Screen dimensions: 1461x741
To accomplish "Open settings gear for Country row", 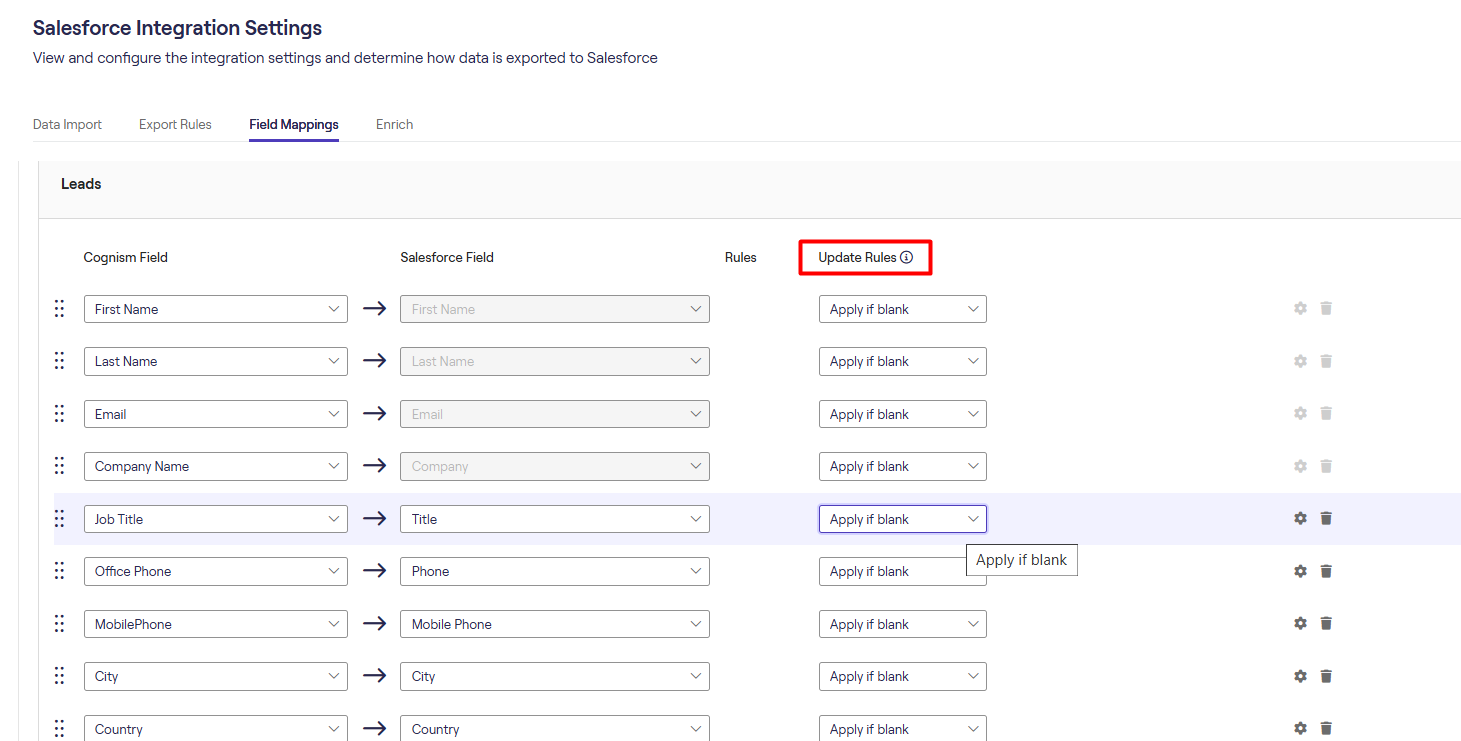I will [x=1300, y=728].
